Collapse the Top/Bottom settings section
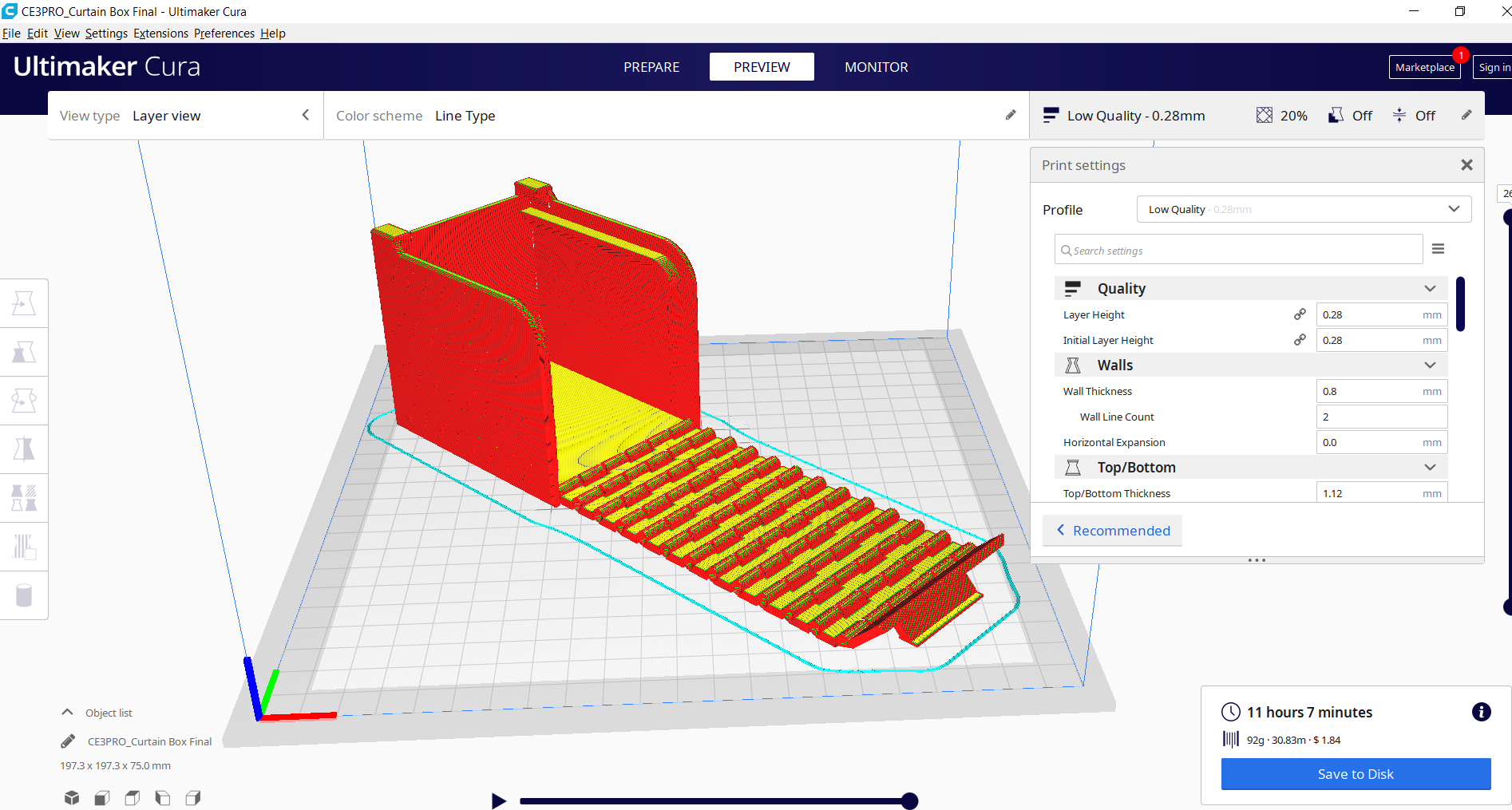This screenshot has height=810, width=1512. pyautogui.click(x=1430, y=467)
